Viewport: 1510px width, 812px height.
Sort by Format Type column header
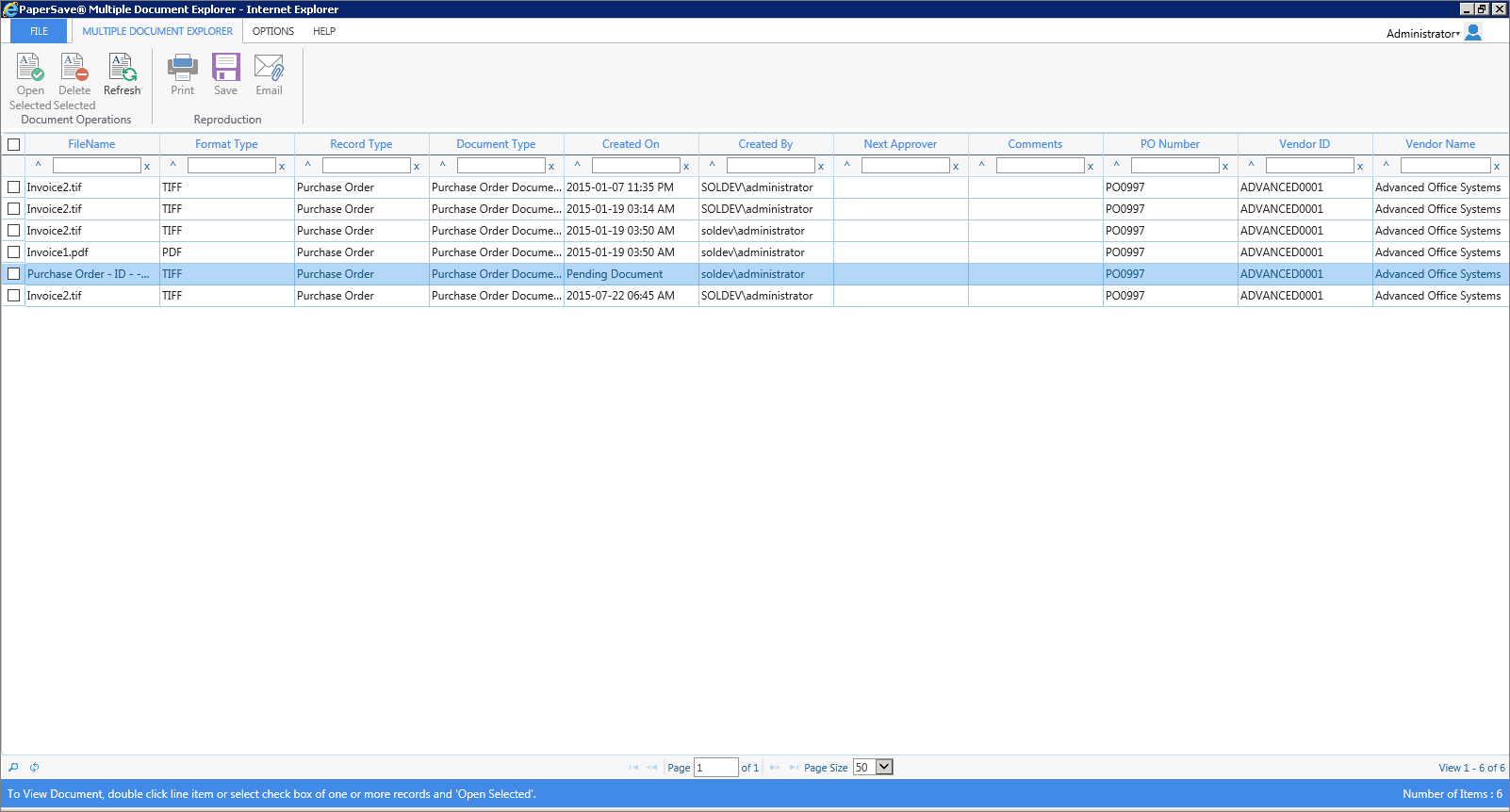[x=226, y=144]
